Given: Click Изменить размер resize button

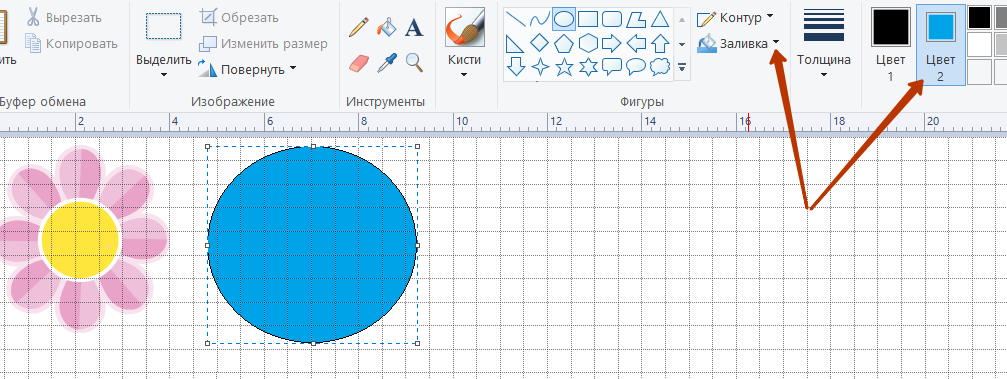Looking at the screenshot, I should click(263, 44).
